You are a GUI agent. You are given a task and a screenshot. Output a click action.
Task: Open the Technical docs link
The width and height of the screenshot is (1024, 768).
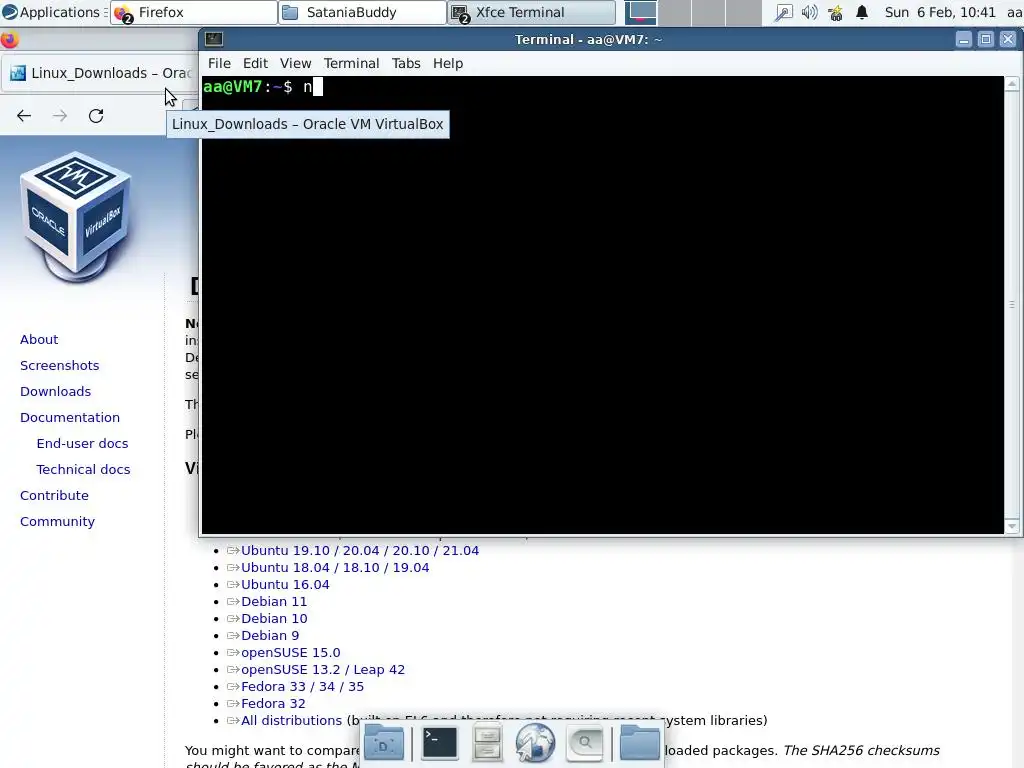click(x=84, y=470)
